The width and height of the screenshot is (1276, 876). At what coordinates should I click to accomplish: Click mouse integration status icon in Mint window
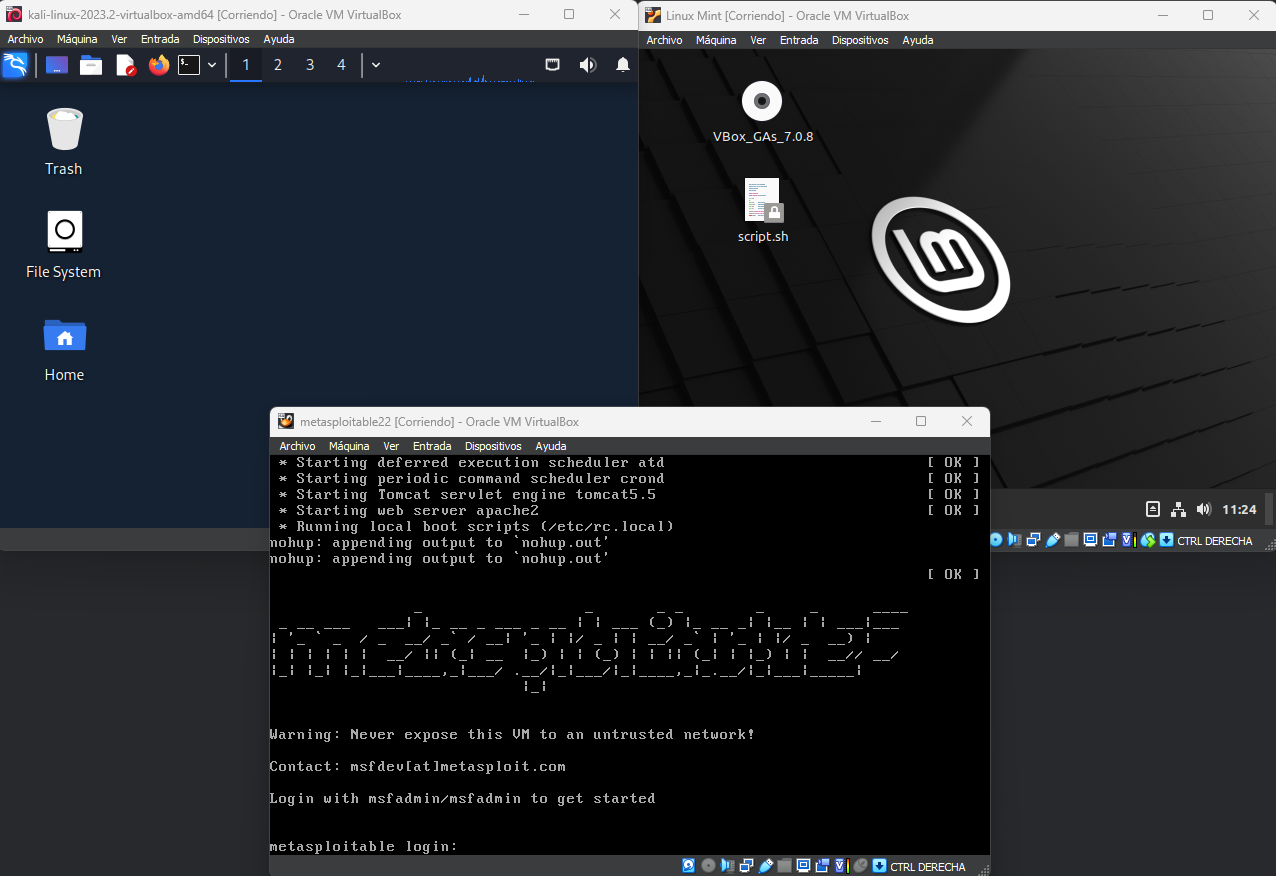point(1148,540)
